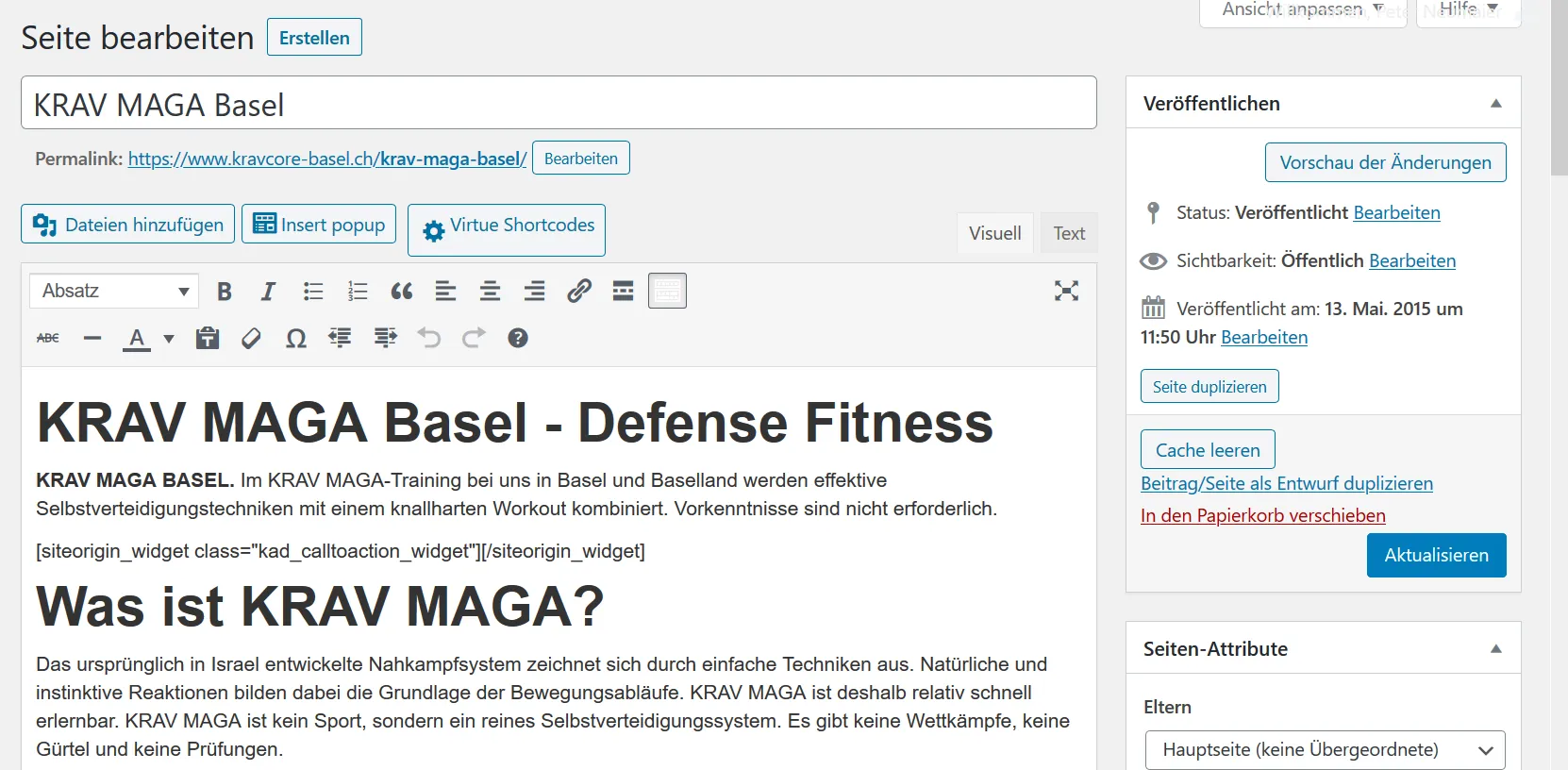Open the Absatz format dropdown
Viewport: 1568px width, 770px height.
pos(114,291)
